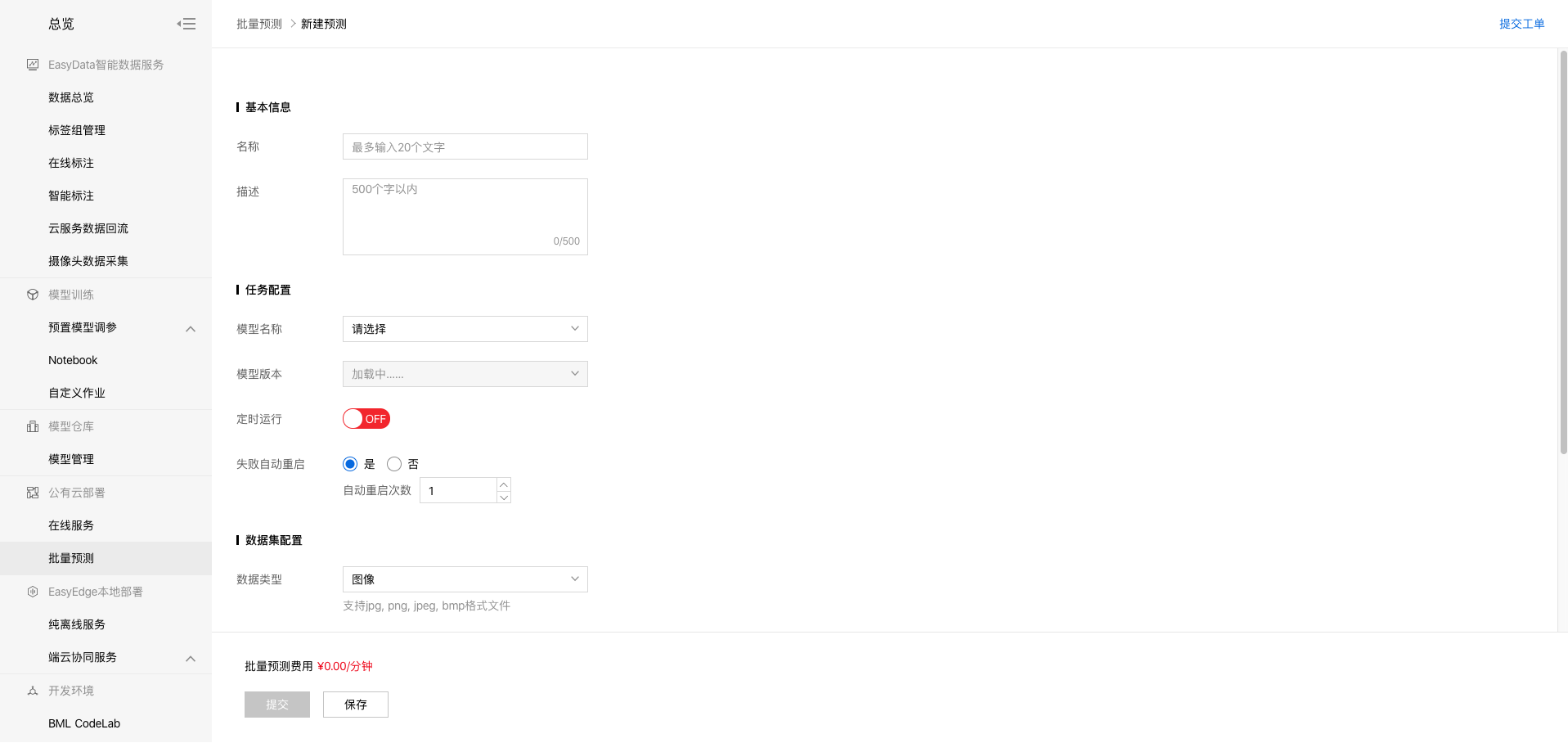Collapse the sidebar using the menu fold icon
The image size is (1568, 743).
[186, 24]
